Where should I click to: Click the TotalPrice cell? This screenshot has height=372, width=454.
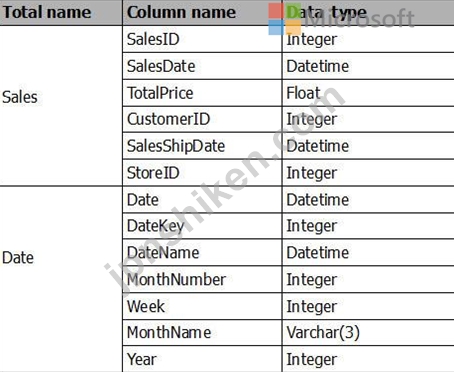[x=202, y=93]
